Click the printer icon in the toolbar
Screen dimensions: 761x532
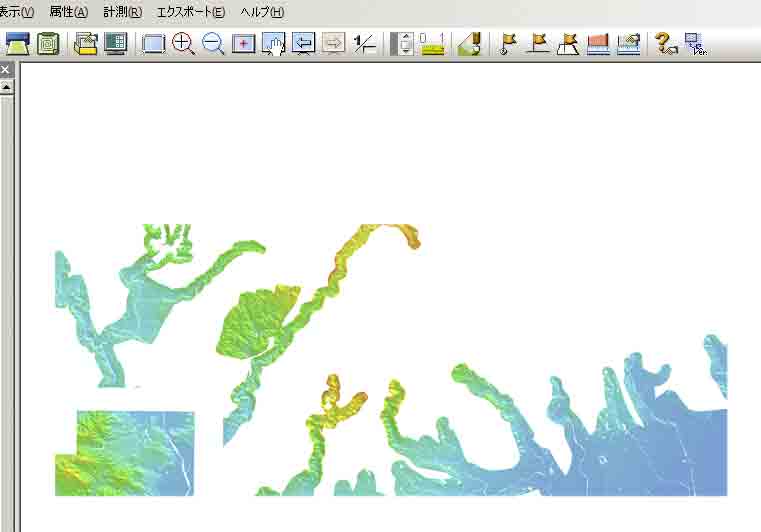(x=17, y=44)
